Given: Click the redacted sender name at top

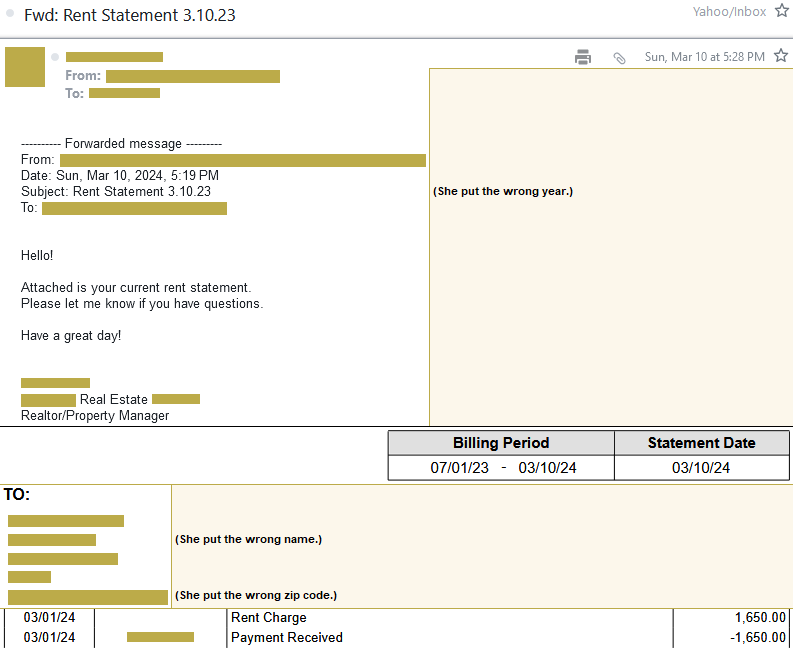Looking at the screenshot, I should point(114,57).
